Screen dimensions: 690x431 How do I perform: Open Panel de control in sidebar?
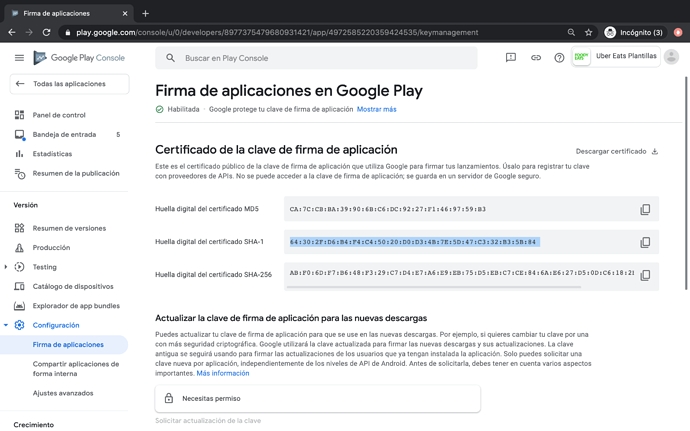pyautogui.click(x=59, y=115)
